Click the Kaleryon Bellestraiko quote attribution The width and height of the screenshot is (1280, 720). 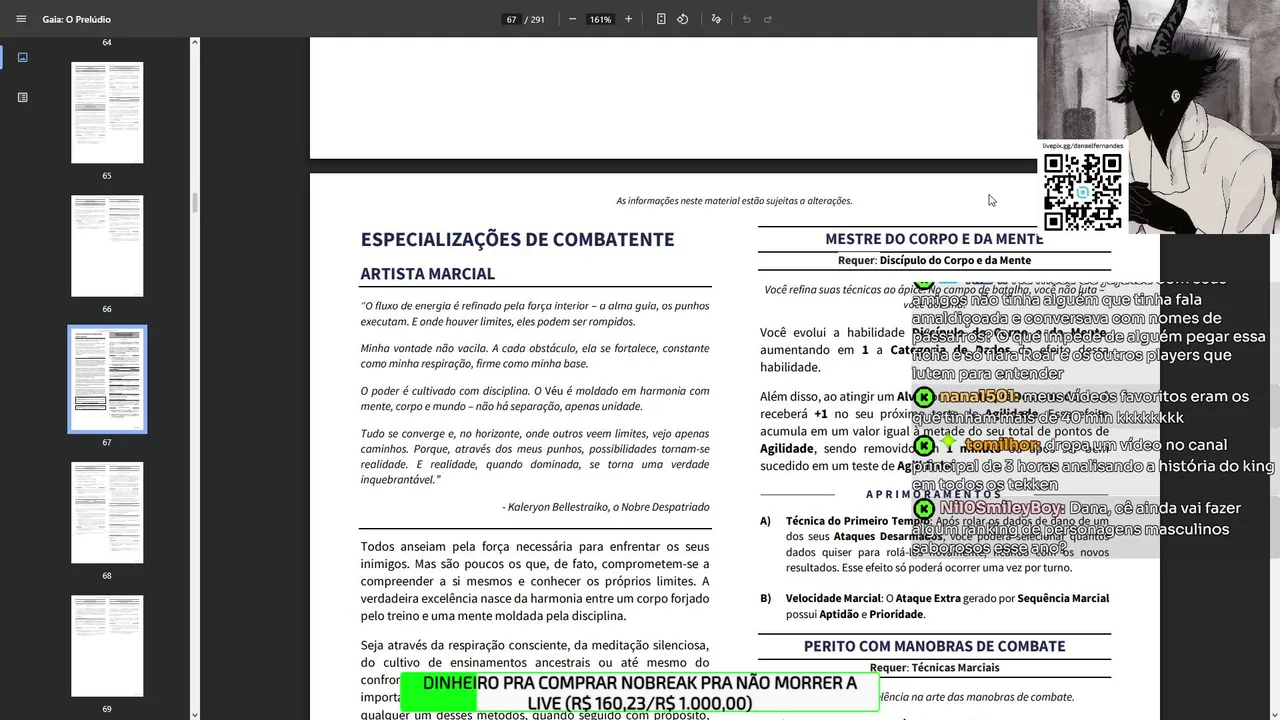pos(606,507)
